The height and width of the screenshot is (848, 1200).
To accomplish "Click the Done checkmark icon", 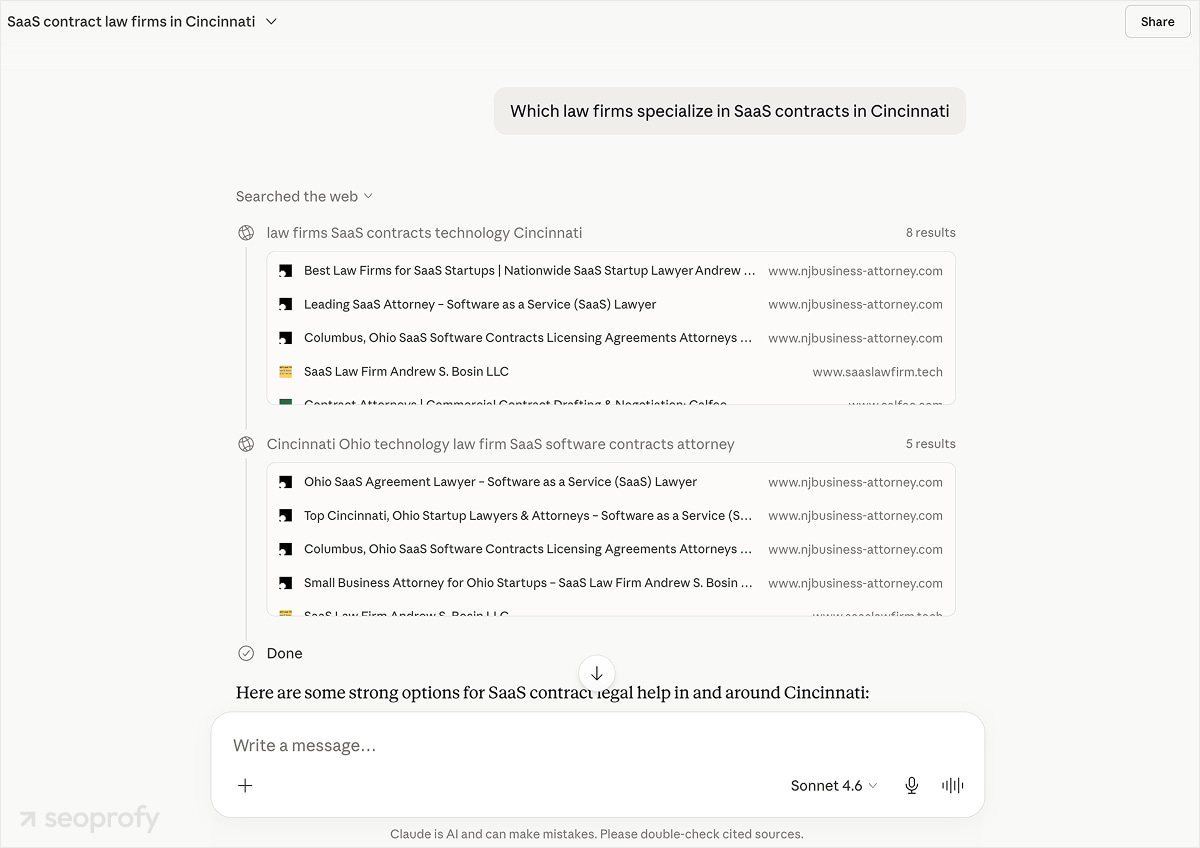I will click(246, 653).
